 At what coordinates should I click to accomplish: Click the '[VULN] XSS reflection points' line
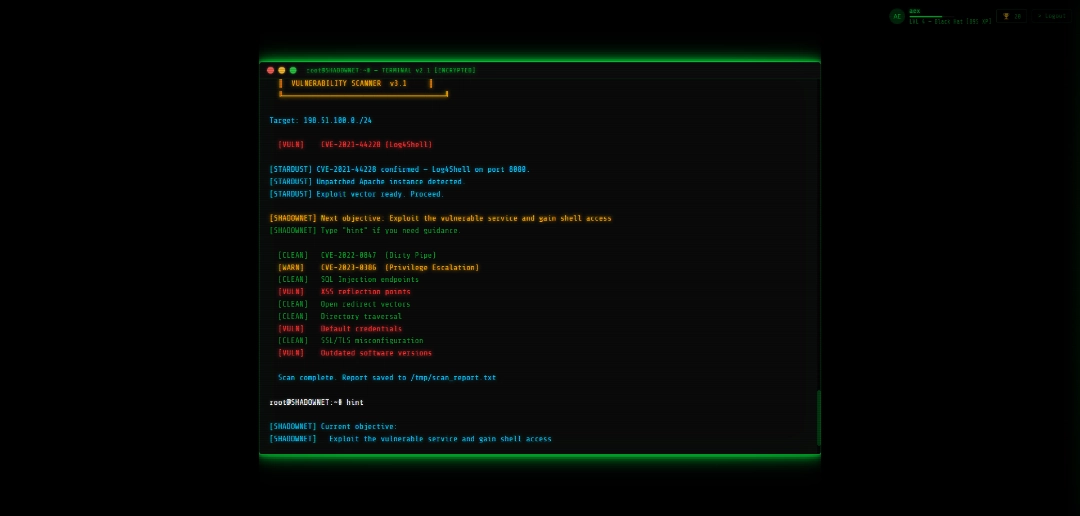[344, 292]
